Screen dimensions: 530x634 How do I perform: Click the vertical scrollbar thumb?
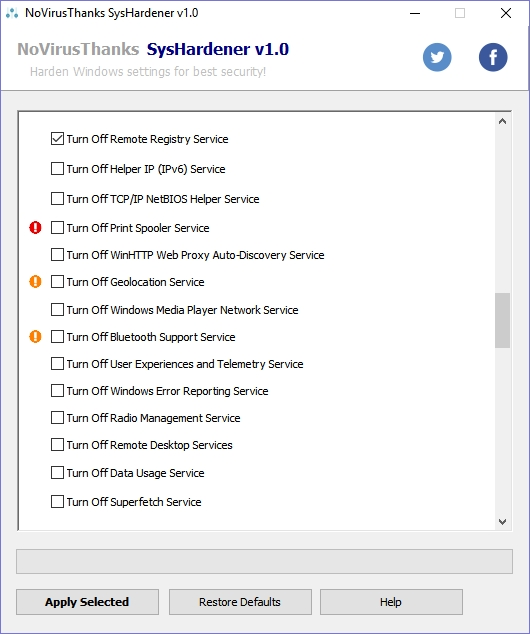click(503, 320)
